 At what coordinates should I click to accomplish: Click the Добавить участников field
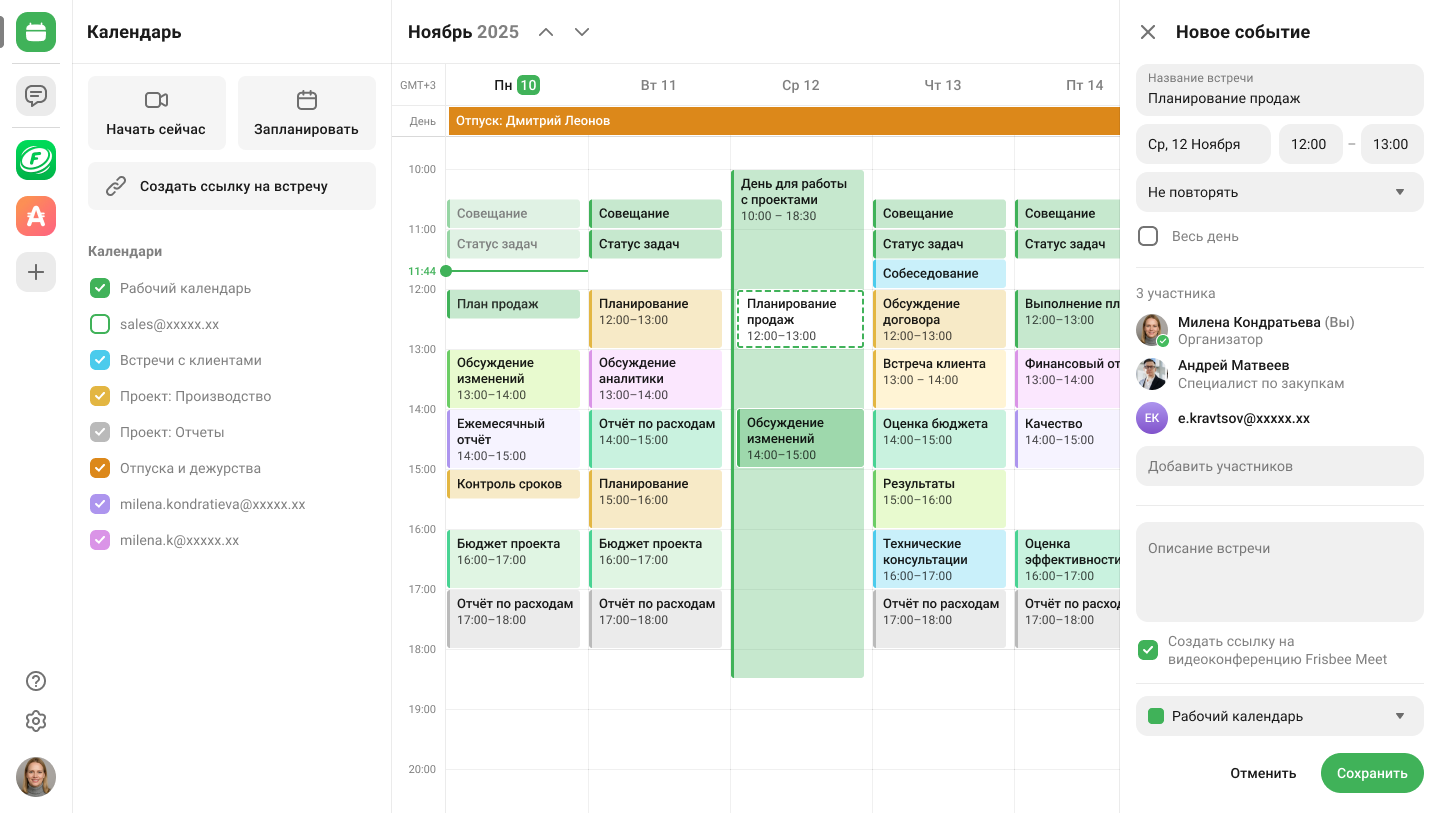(x=1280, y=466)
